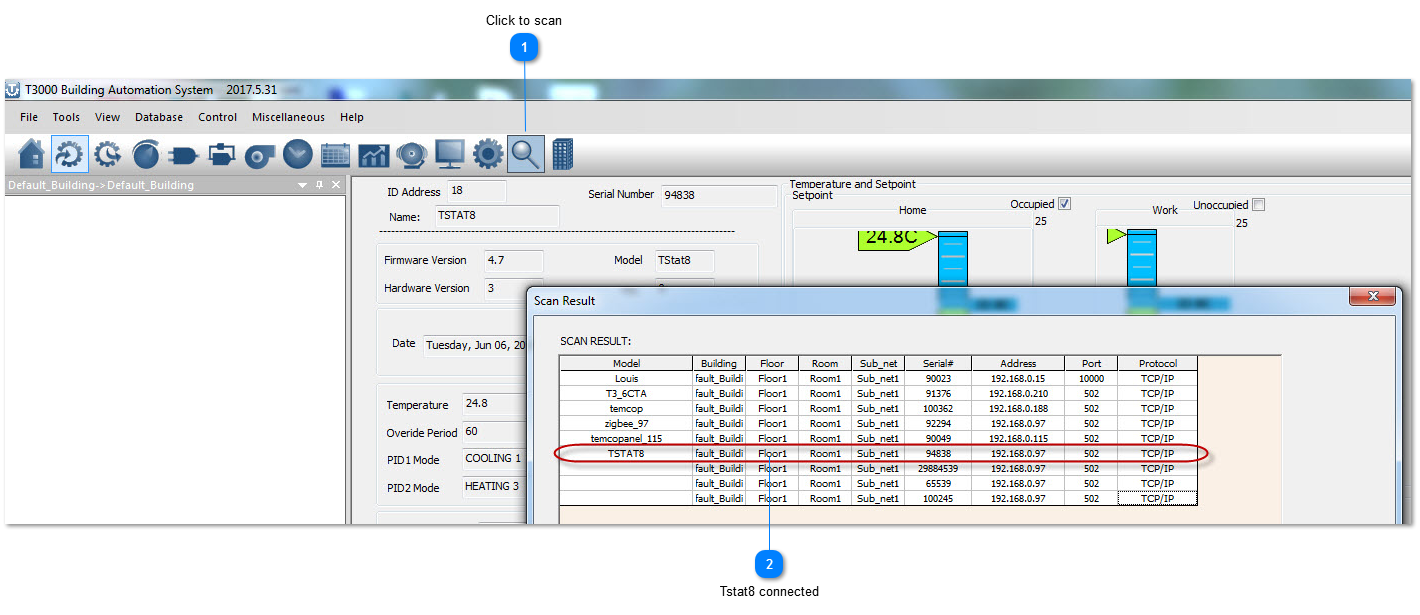This screenshot has width=1420, height=615.
Task: Select the T3_6CTA row in scan results
Action: click(878, 394)
